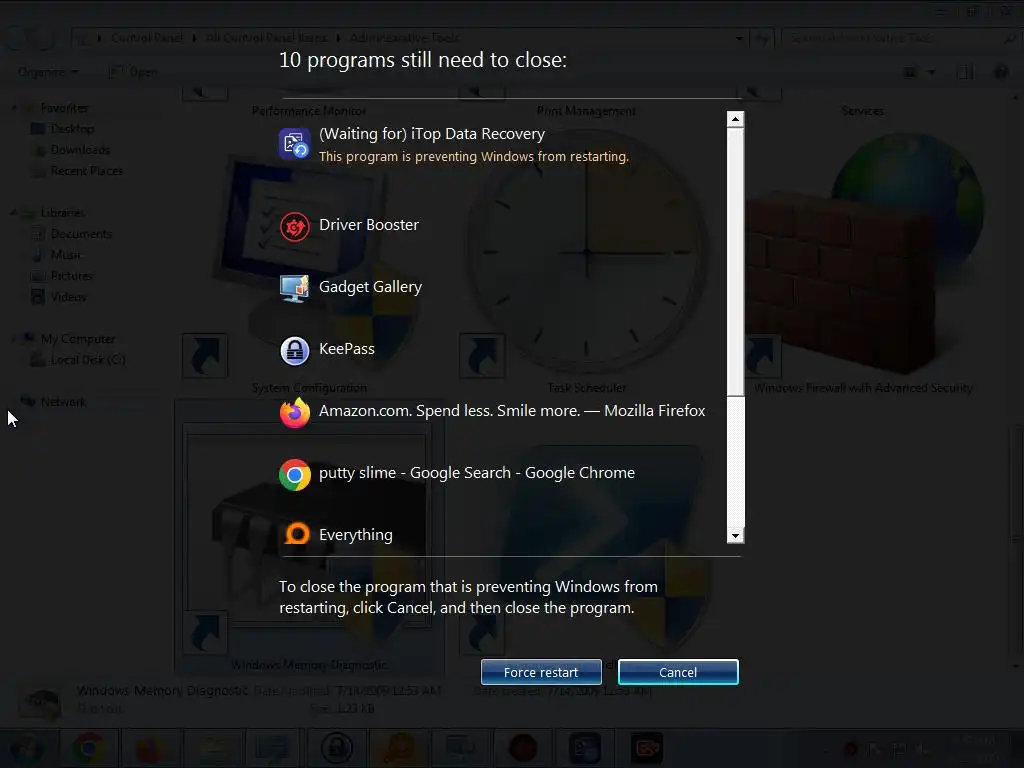This screenshot has width=1024, height=768.
Task: Select the Performance Monitor shortcut label
Action: click(x=309, y=111)
